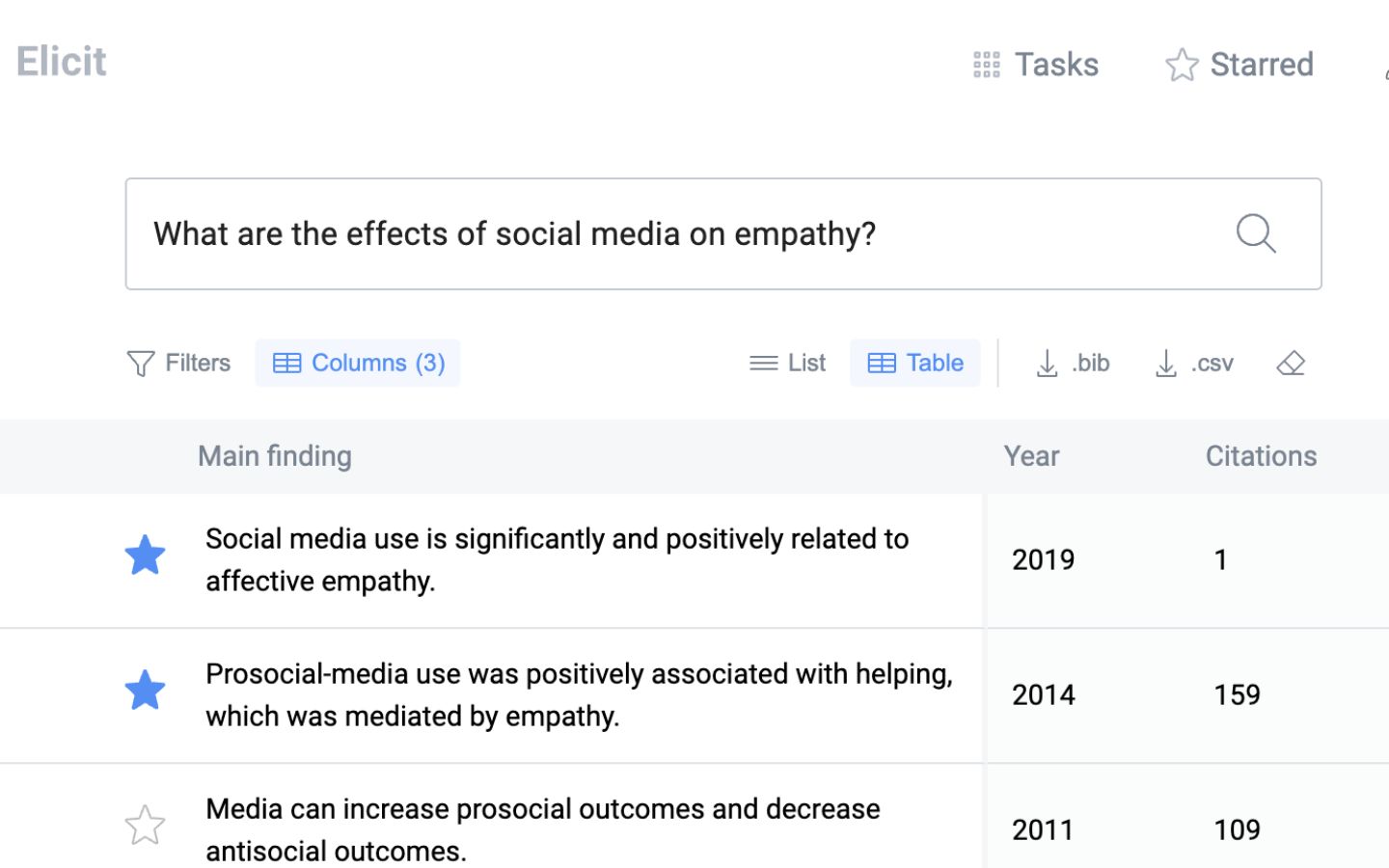Click the eraser clear icon
This screenshot has width=1389, height=868.
click(1290, 364)
